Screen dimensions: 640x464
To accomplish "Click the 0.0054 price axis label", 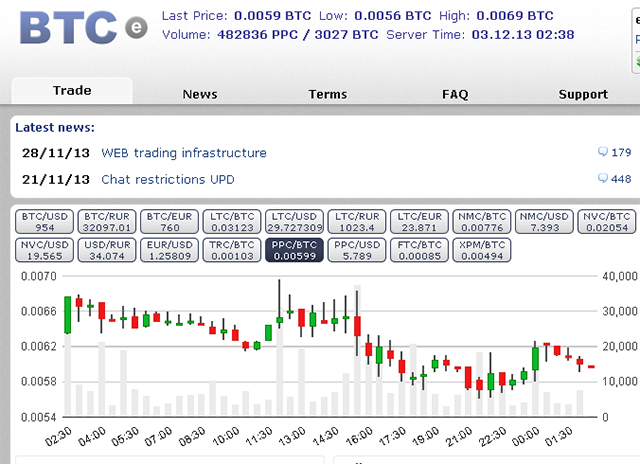I will 39,417.
